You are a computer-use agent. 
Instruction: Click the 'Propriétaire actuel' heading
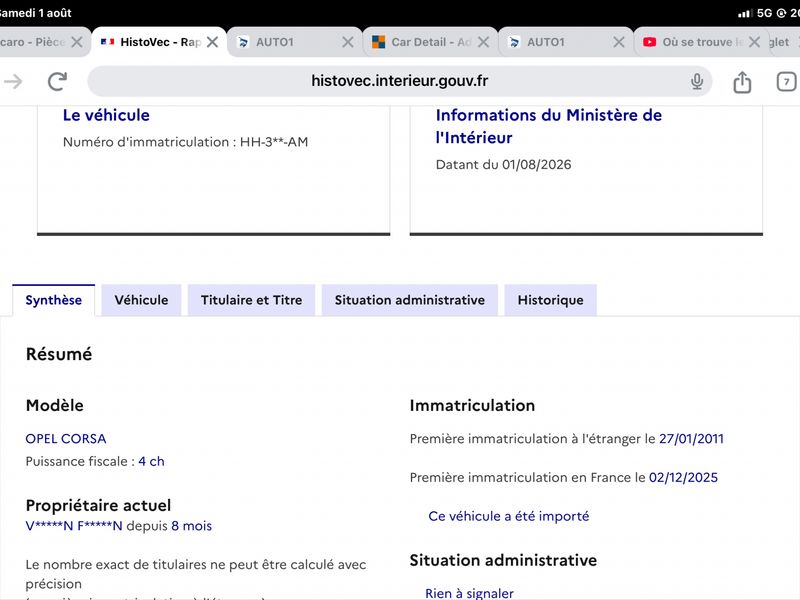(x=98, y=506)
